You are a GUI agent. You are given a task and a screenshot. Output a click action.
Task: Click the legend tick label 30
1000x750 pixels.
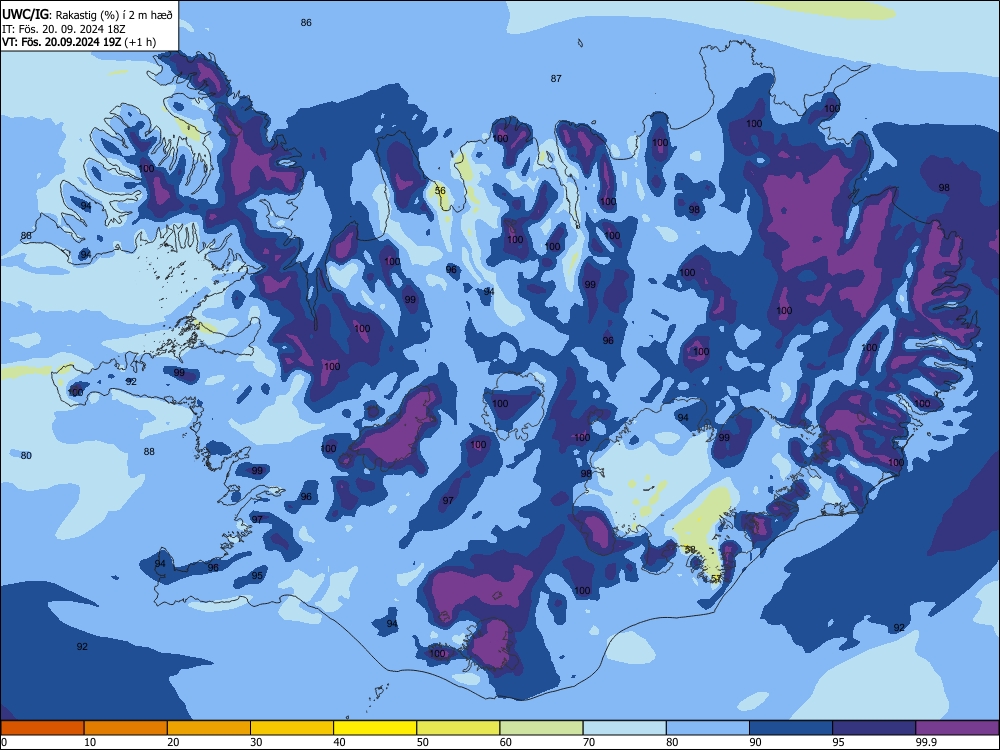point(256,742)
